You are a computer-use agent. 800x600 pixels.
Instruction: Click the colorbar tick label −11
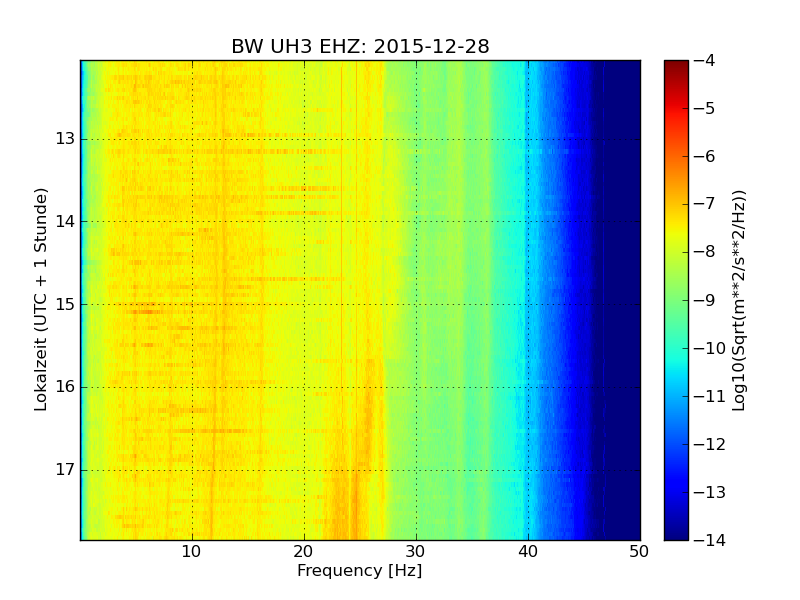pyautogui.click(x=710, y=396)
